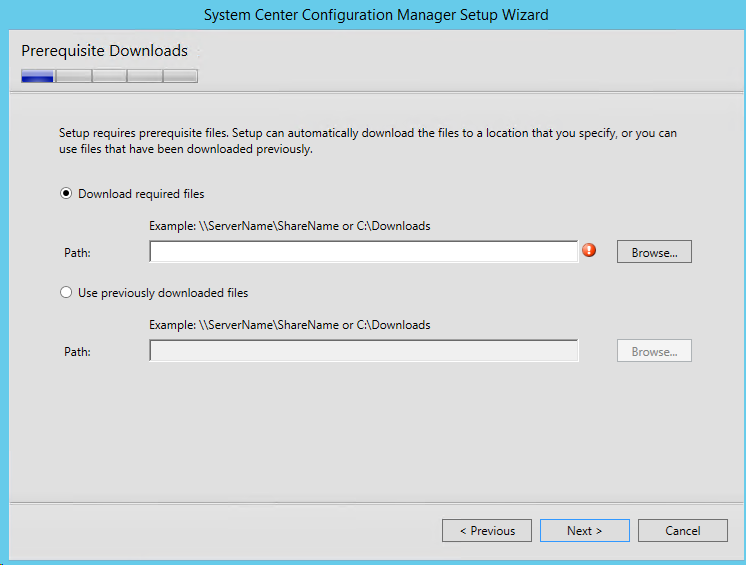
Task: Go back with the Previous button
Action: point(487,530)
